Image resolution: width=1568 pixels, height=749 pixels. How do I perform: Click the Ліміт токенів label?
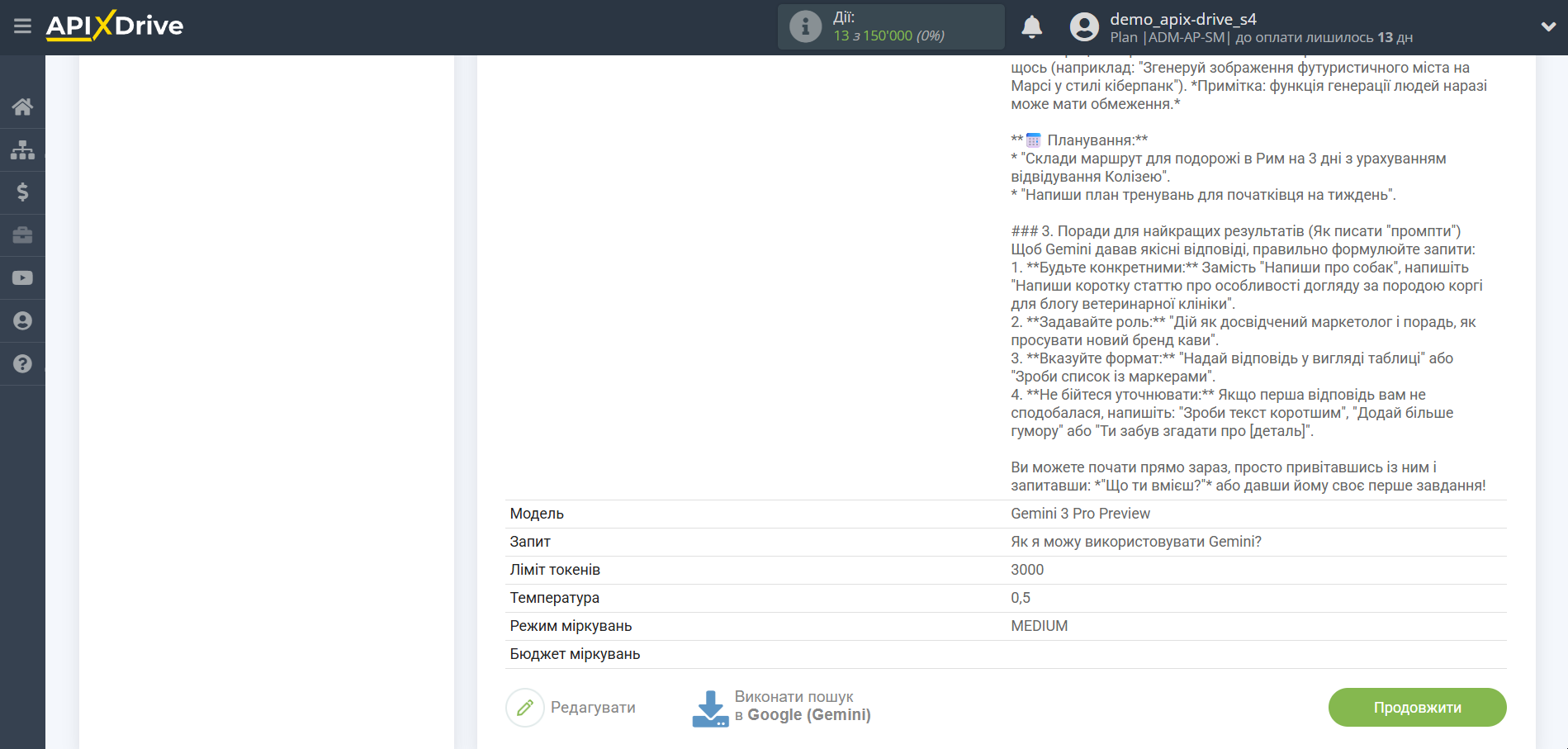pos(555,570)
